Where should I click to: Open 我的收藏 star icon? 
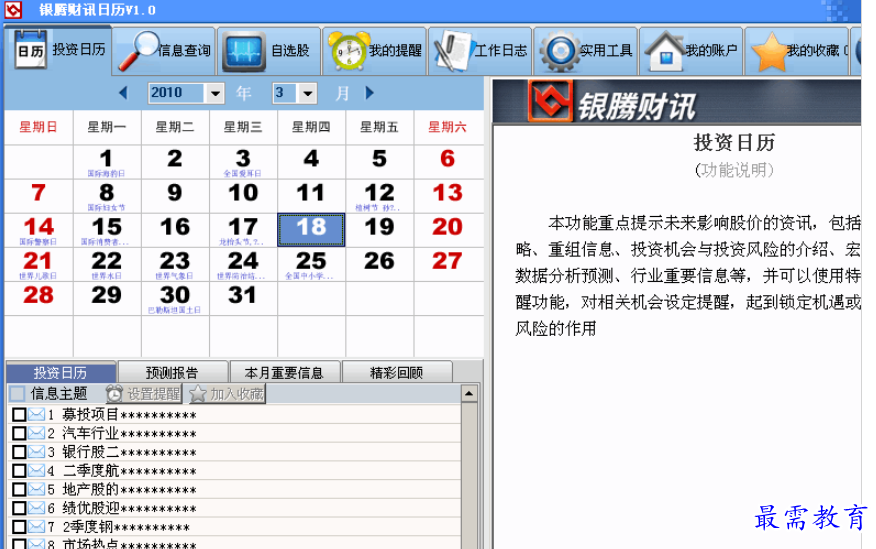coord(770,51)
